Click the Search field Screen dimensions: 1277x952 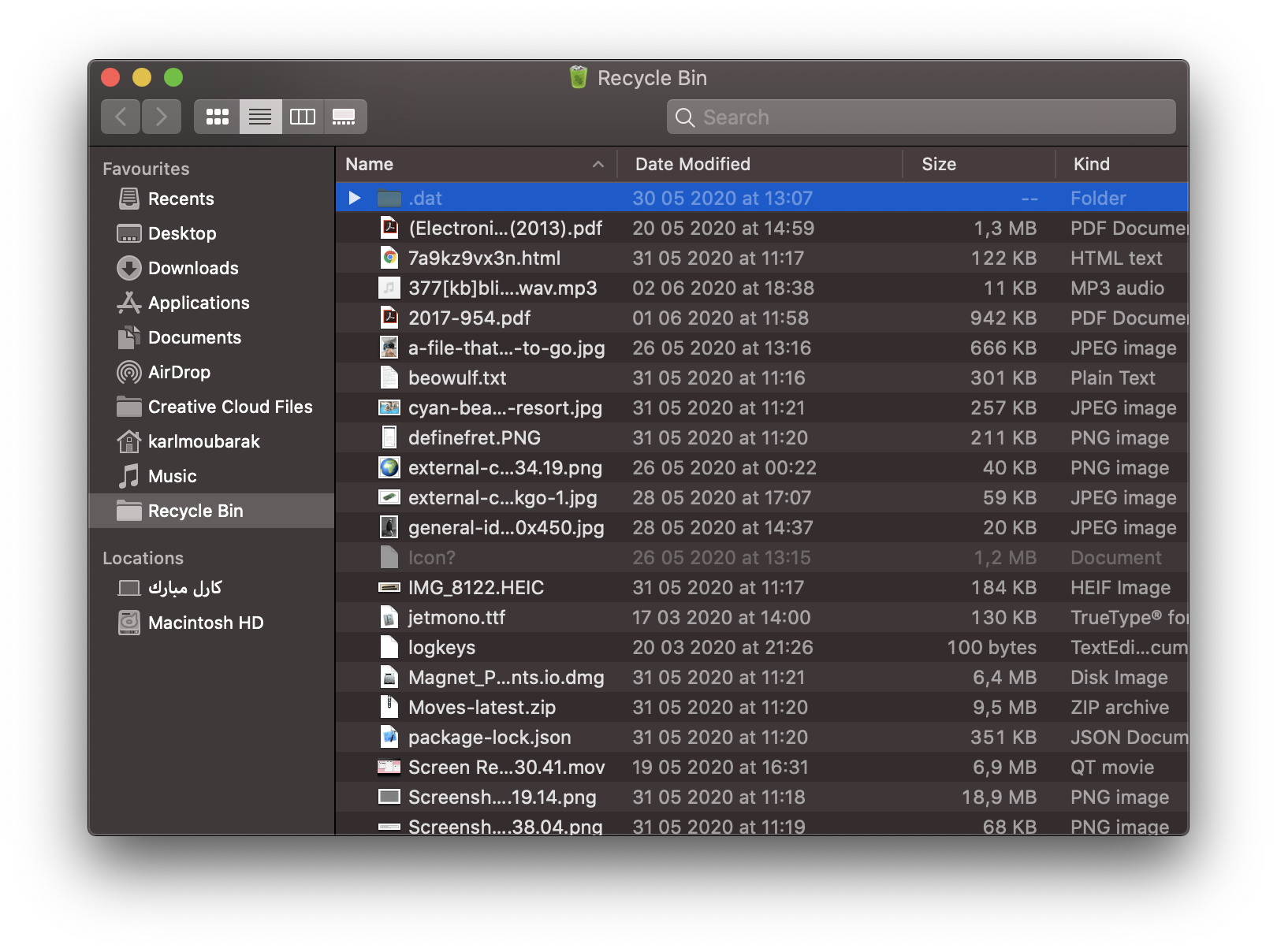coord(921,117)
